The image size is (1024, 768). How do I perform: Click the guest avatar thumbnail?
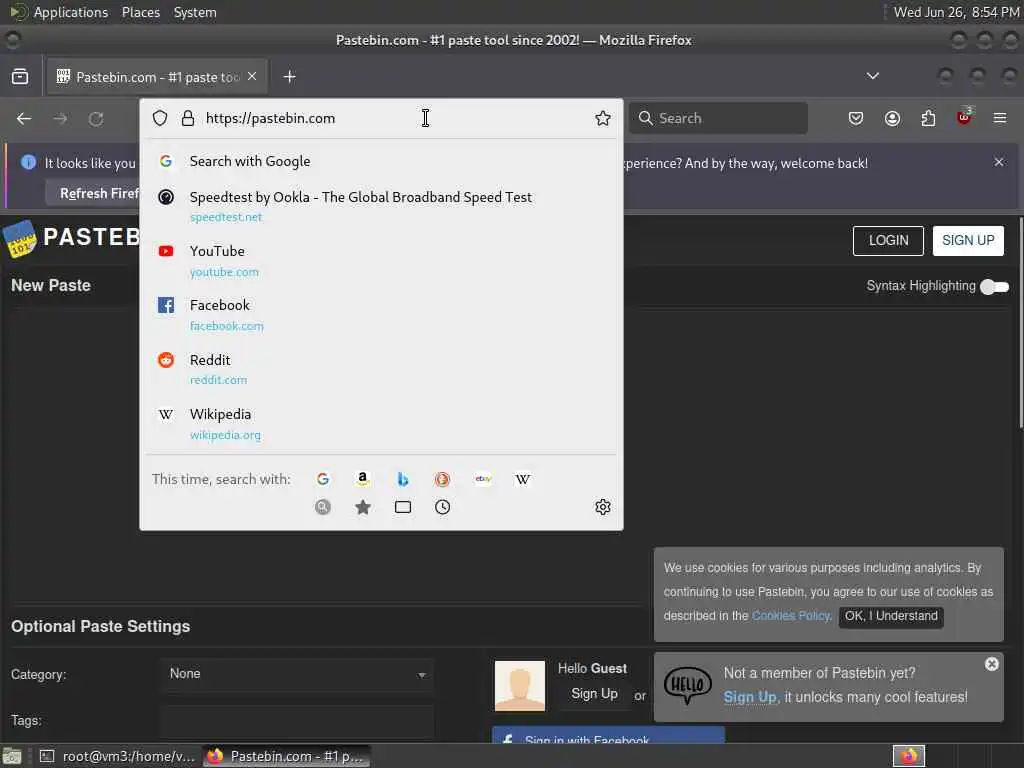pyautogui.click(x=520, y=686)
